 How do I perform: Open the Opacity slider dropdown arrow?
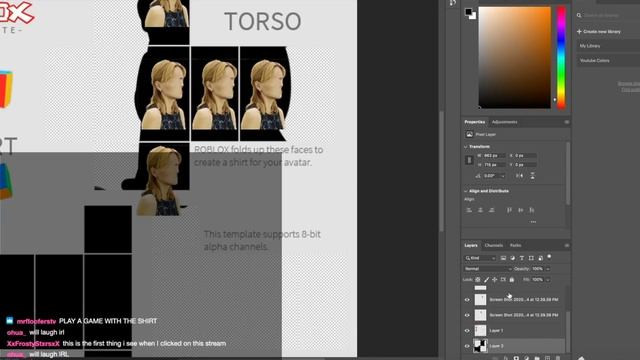(x=548, y=269)
